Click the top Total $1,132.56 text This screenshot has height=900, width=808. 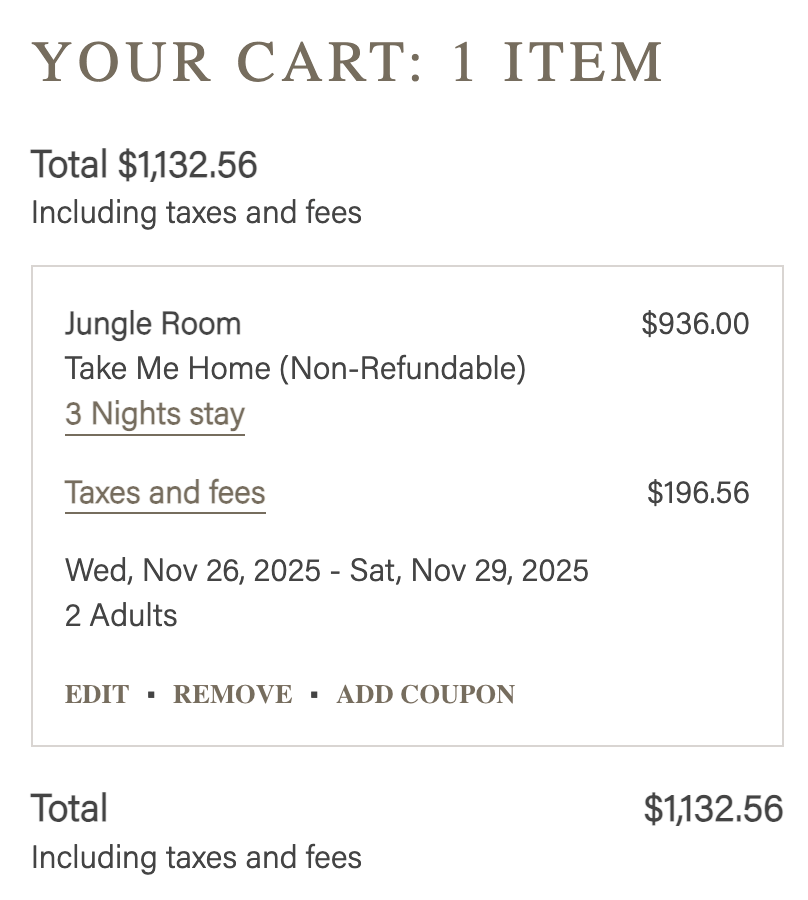[144, 165]
